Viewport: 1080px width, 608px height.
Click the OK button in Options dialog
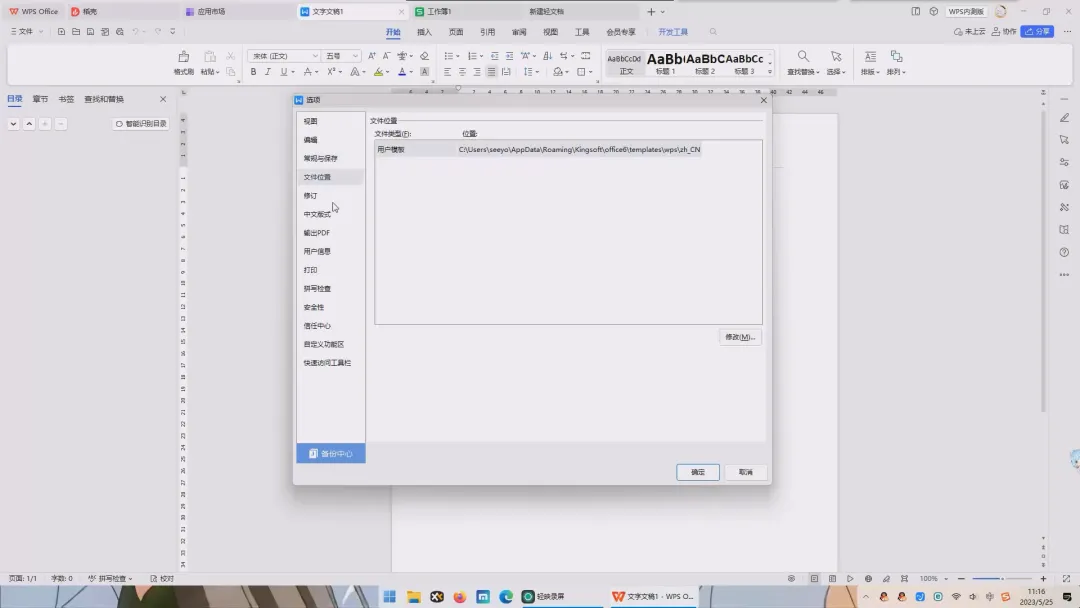point(698,472)
